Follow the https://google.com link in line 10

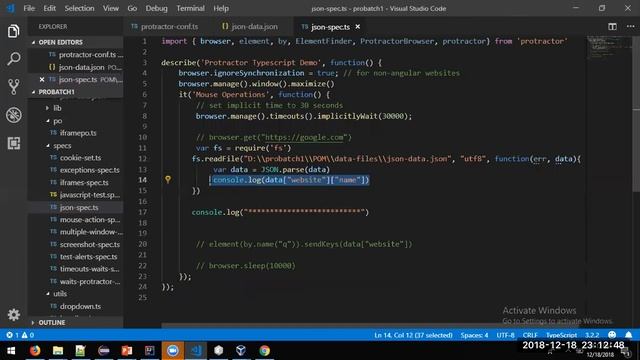304,138
